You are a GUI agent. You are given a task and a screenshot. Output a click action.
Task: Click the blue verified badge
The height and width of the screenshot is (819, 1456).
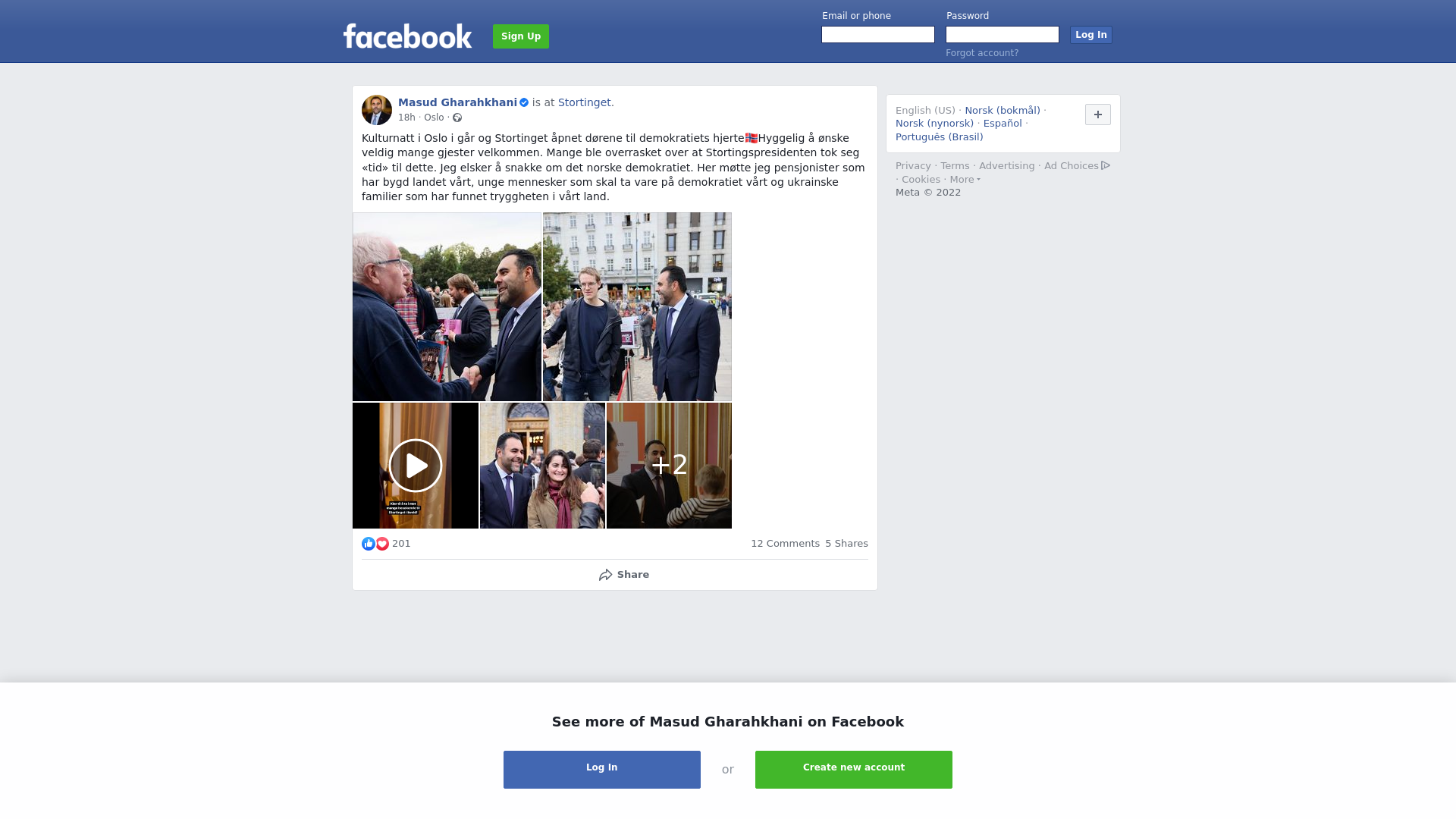524,102
